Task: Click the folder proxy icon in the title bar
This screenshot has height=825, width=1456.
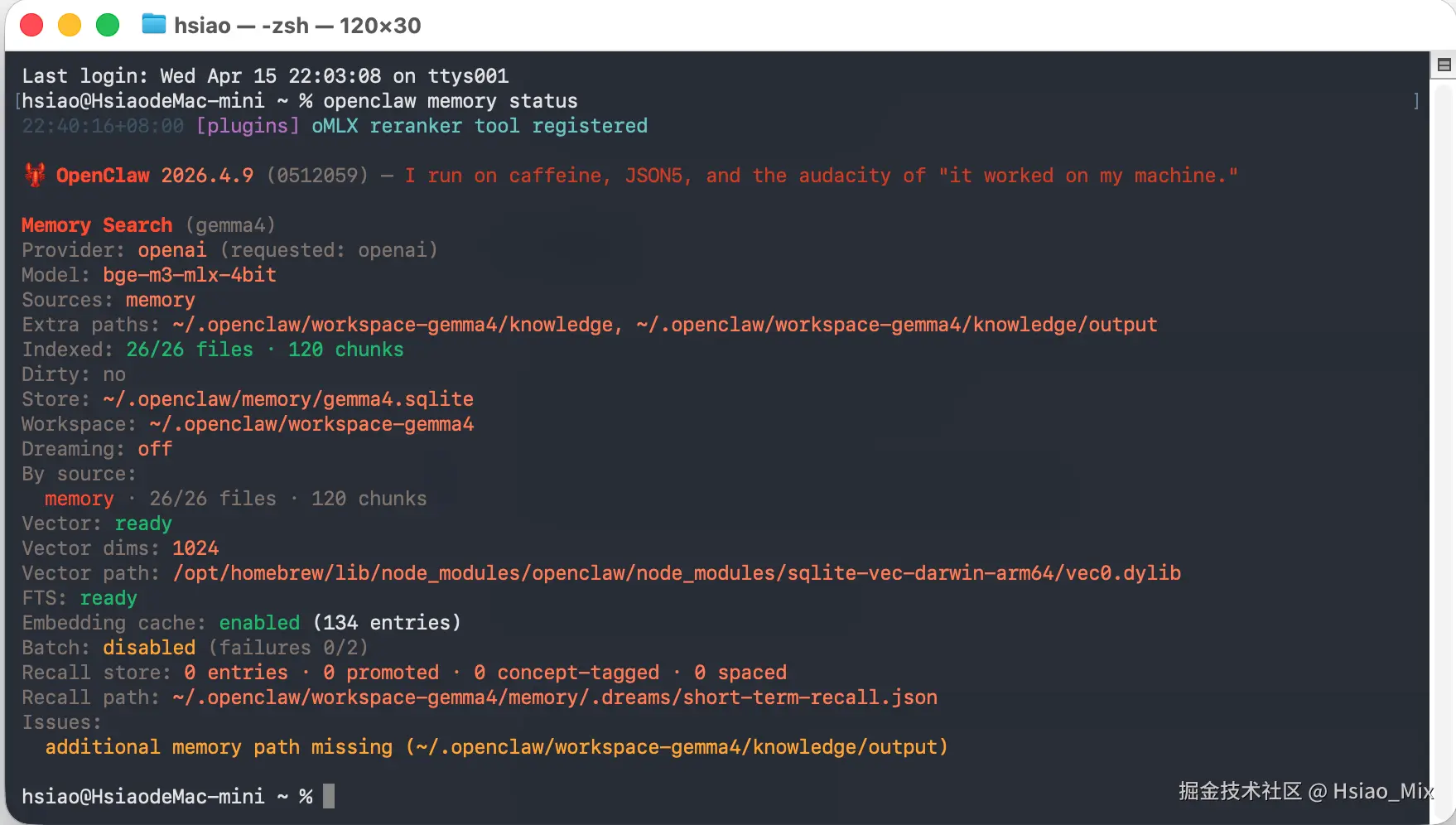Action: [x=153, y=25]
